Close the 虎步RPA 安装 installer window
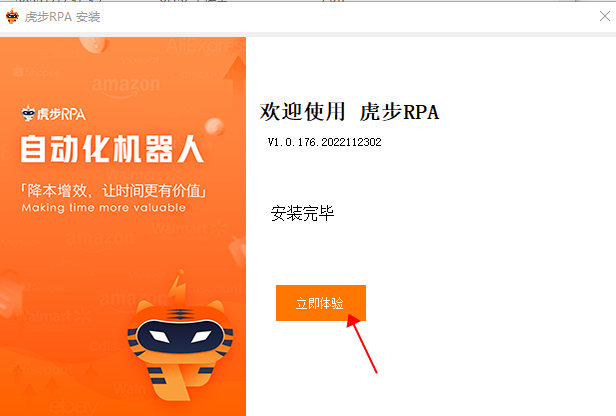Viewport: 616px width, 416px height. click(x=605, y=16)
